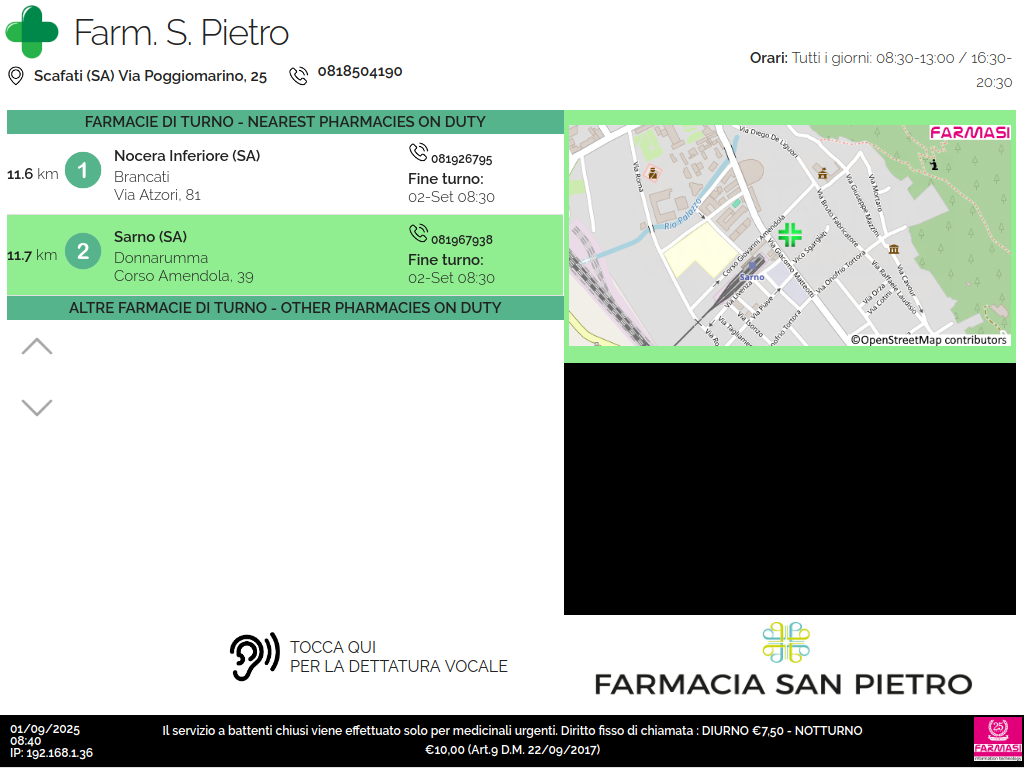1024x768 pixels.
Task: Click the phone icon for Brancati pharmacy
Action: click(x=418, y=153)
